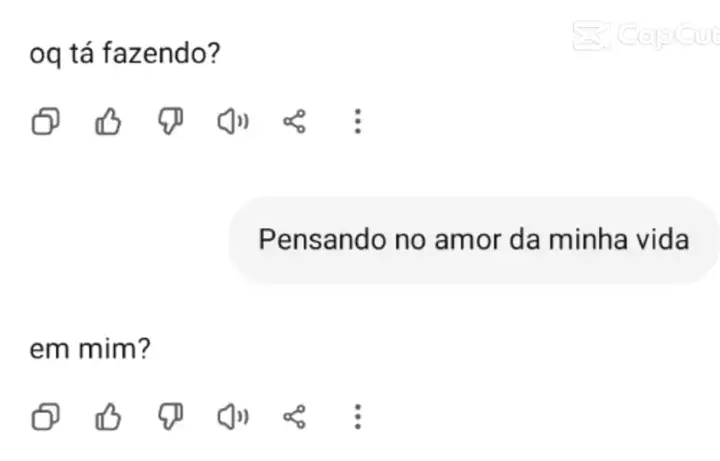Like the "oq tá fazendo?" response
Viewport: 720px width, 461px height.
108,122
